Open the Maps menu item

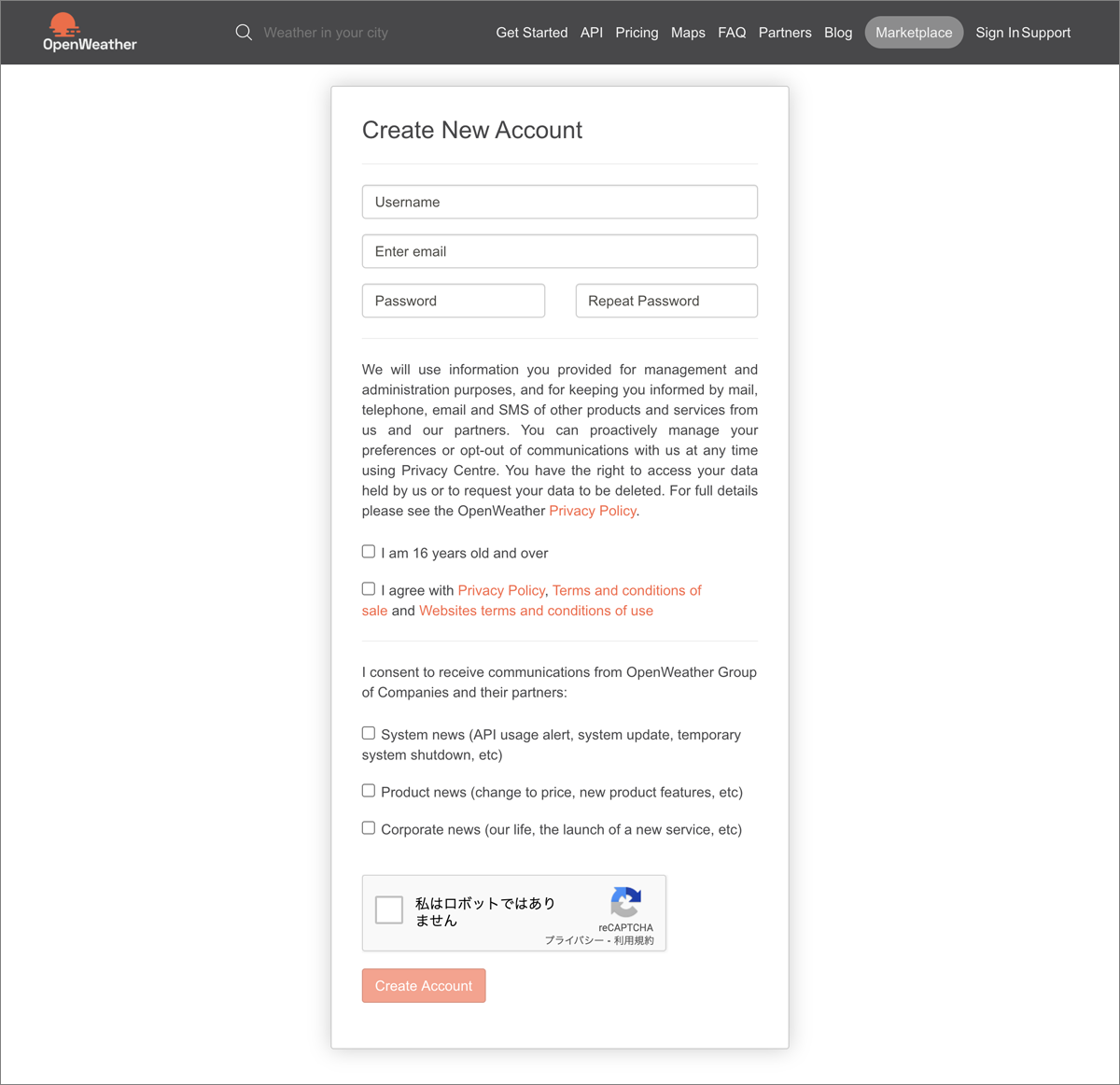click(688, 33)
